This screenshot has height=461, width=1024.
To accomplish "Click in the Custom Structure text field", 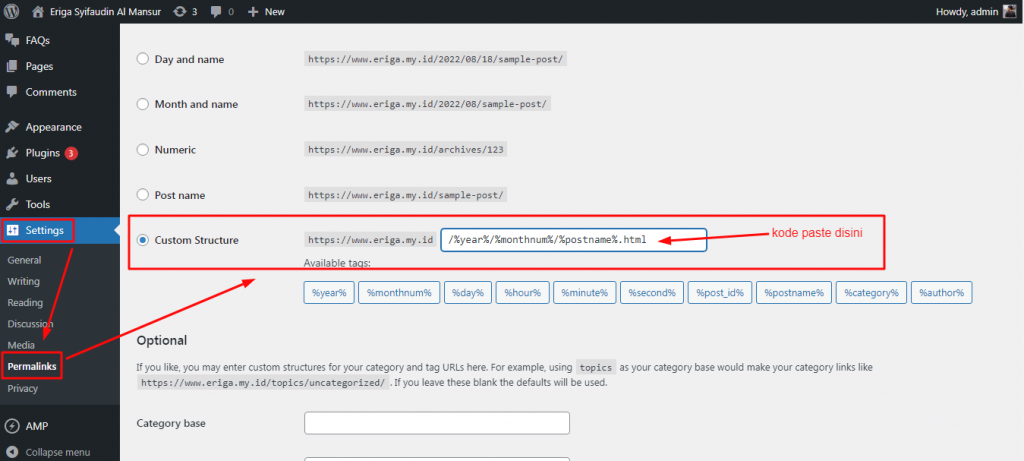I will pos(573,240).
